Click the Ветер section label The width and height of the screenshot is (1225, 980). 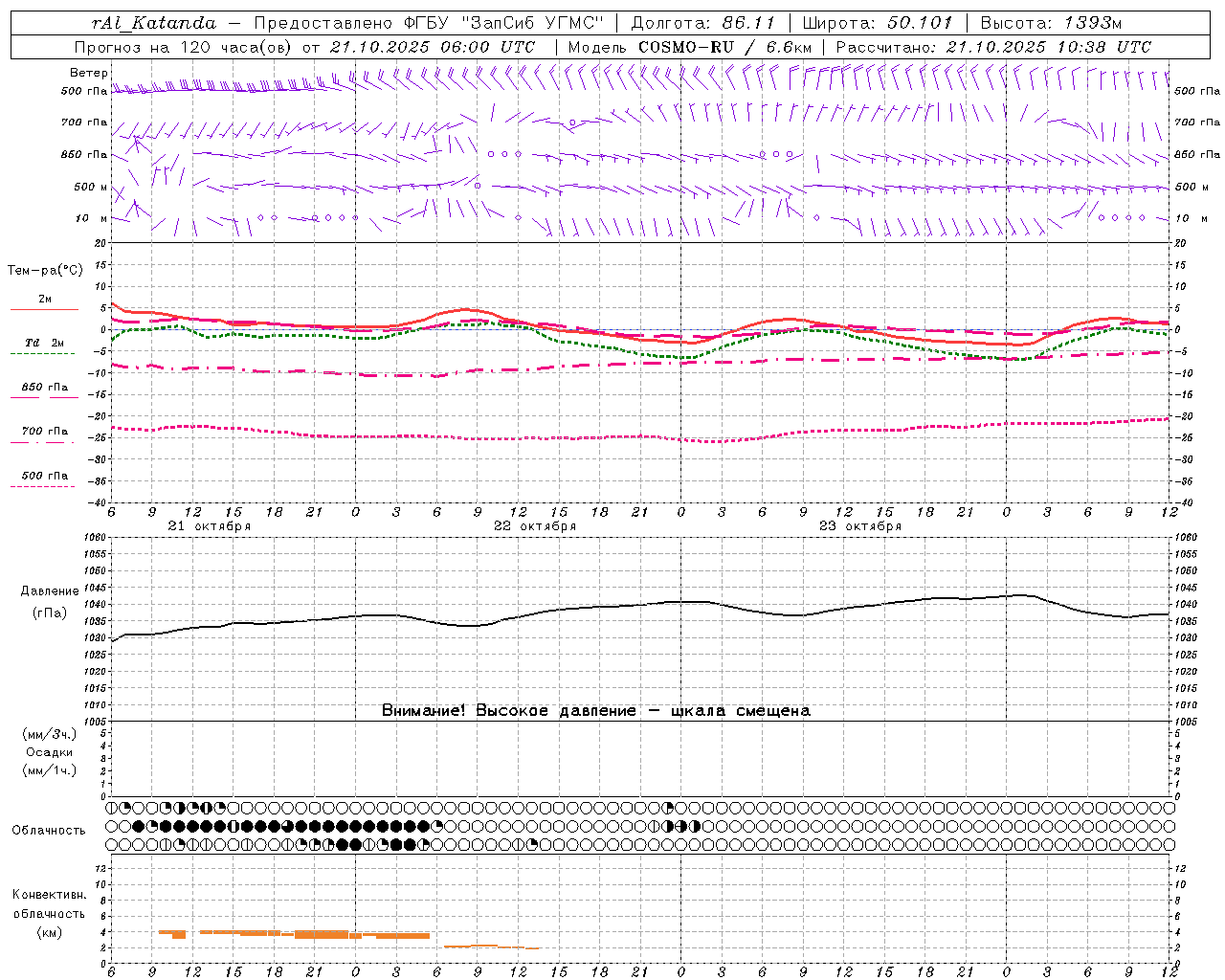click(x=89, y=73)
